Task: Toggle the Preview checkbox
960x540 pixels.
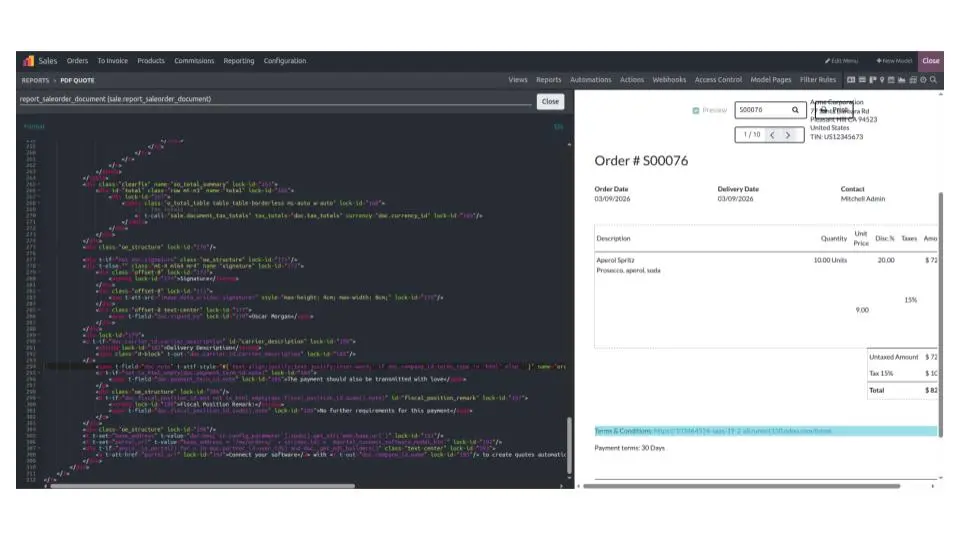Action: tap(696, 110)
